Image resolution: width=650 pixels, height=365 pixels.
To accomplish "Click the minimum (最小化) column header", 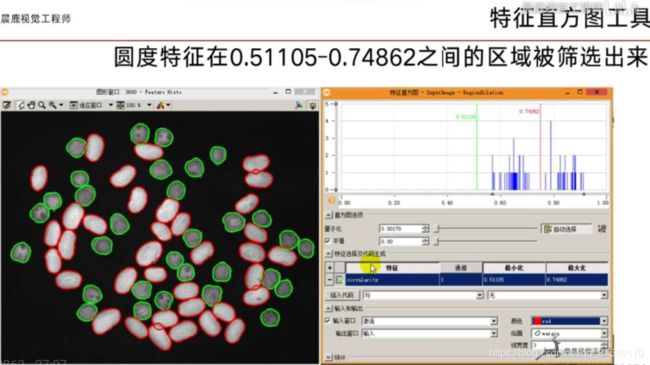I will coord(514,268).
